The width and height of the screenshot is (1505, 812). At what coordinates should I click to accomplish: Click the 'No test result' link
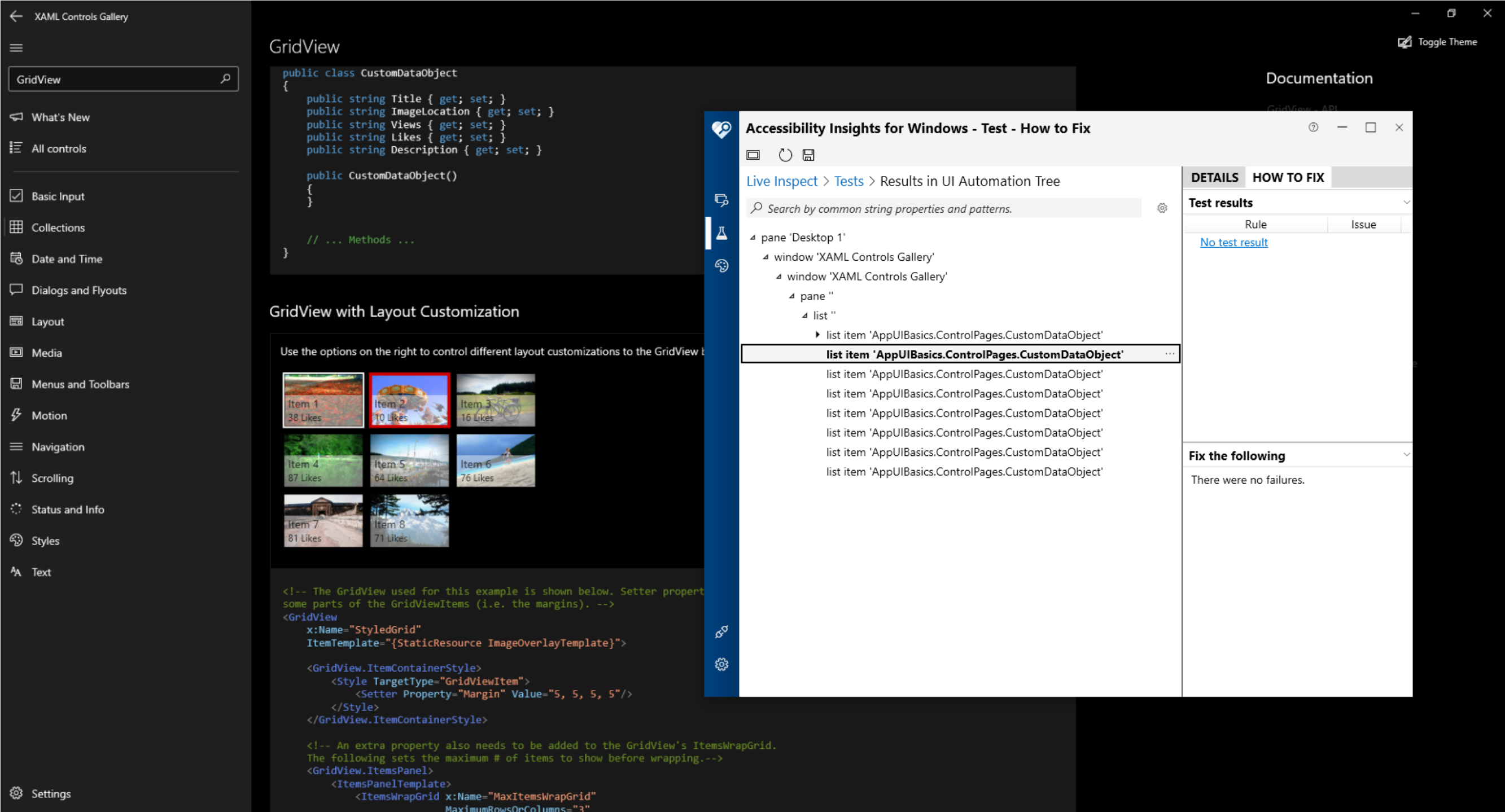pos(1233,242)
